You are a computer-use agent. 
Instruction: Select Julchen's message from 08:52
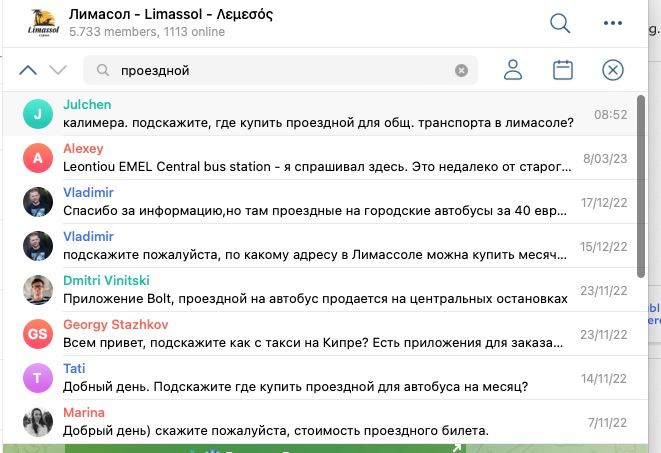click(x=320, y=114)
